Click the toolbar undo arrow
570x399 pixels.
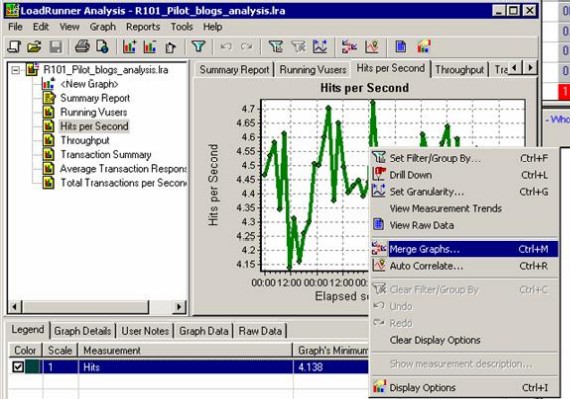click(x=226, y=47)
